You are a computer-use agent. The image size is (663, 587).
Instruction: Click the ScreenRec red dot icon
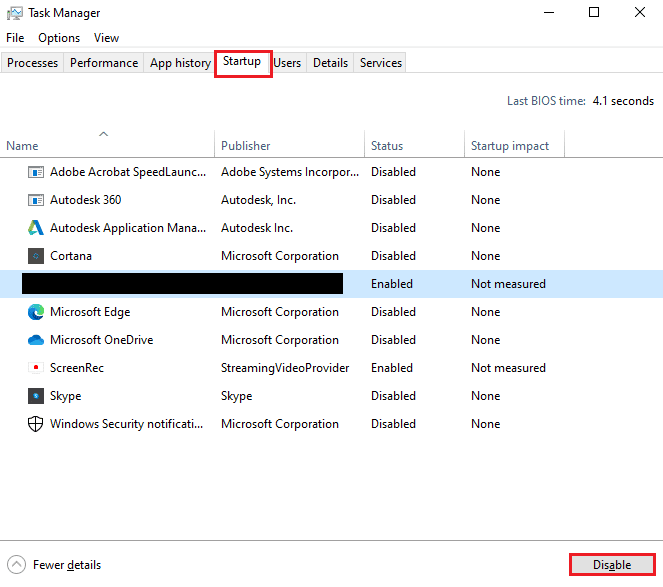pyautogui.click(x=36, y=368)
